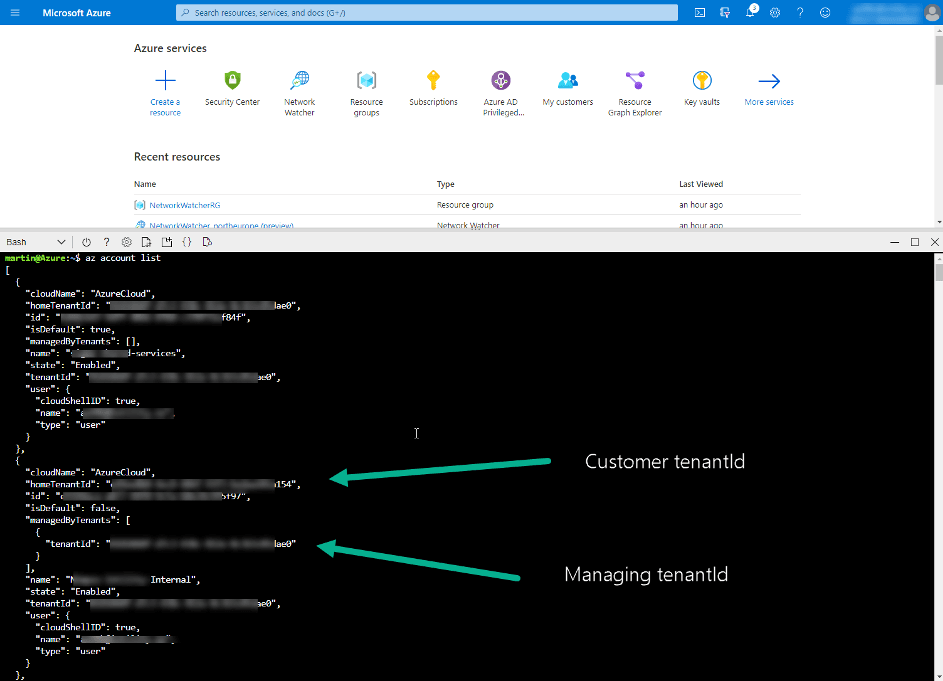Go to Microsoft Azure home title
The width and height of the screenshot is (943, 681).
tap(76, 13)
